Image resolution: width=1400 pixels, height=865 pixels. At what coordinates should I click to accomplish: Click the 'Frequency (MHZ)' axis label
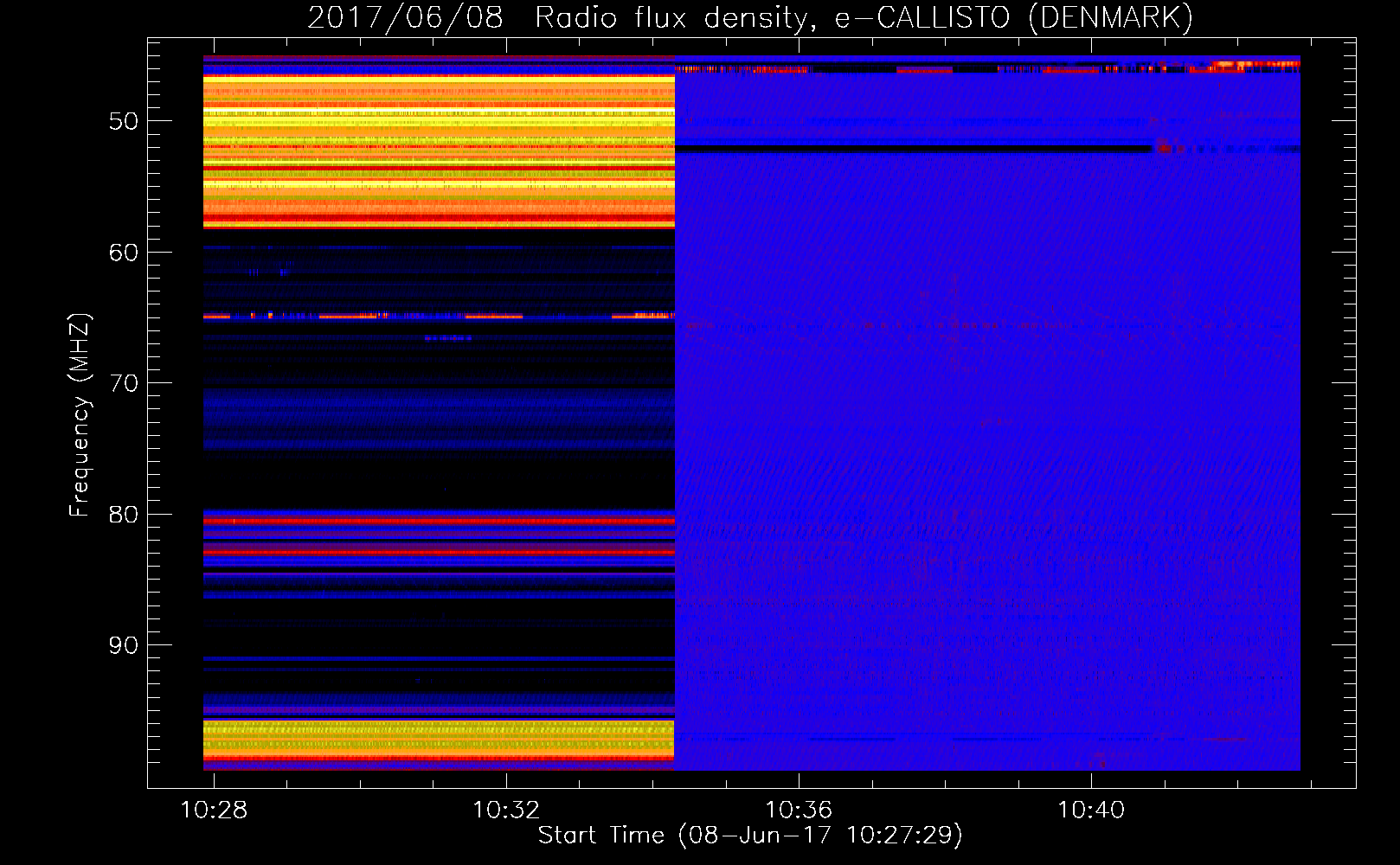pyautogui.click(x=80, y=415)
